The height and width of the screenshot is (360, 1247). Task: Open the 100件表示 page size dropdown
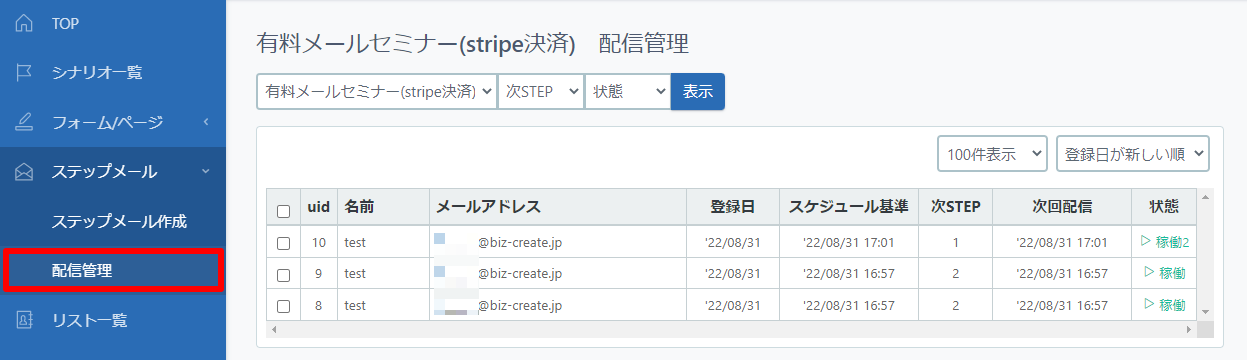[x=992, y=154]
